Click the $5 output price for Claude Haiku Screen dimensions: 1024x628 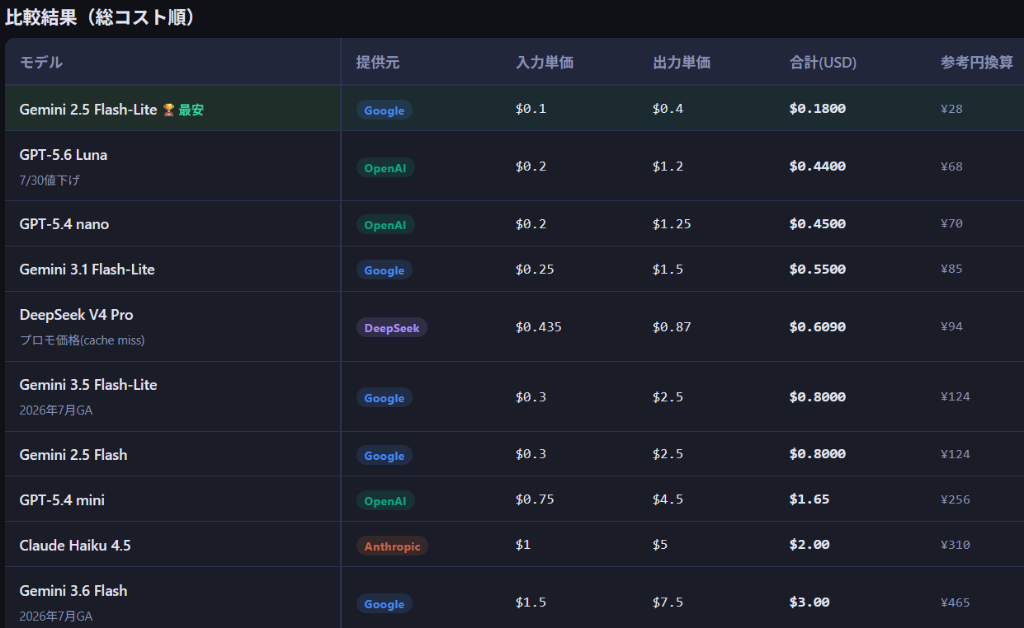(660, 544)
